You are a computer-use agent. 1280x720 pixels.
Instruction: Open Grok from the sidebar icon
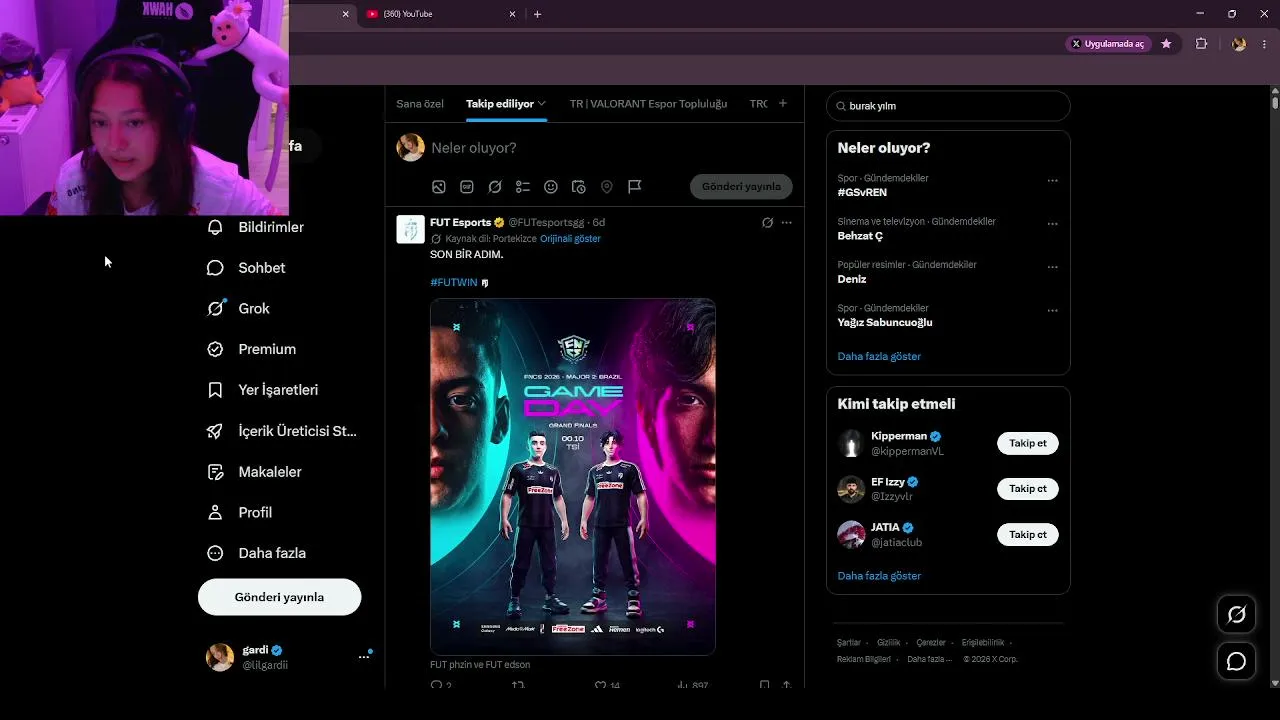click(215, 309)
